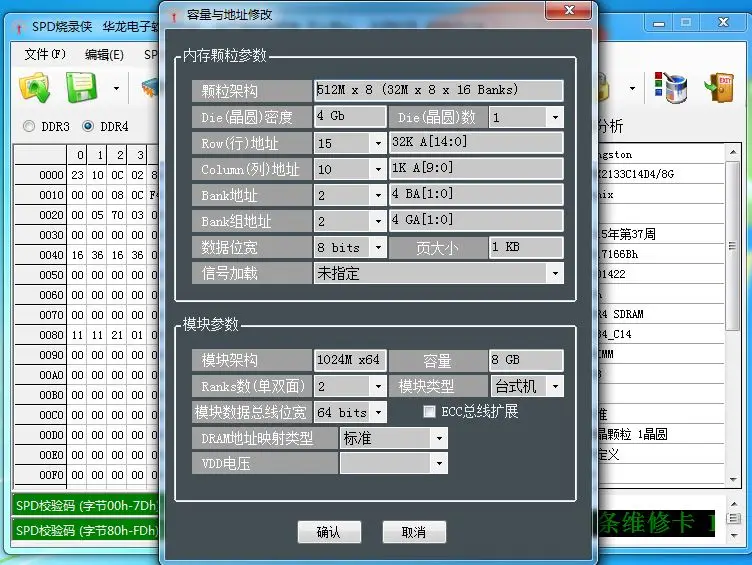Click SPD校验码 (字节00h-7Dh) status row
Viewport: 752px width, 565px height.
tap(85, 505)
